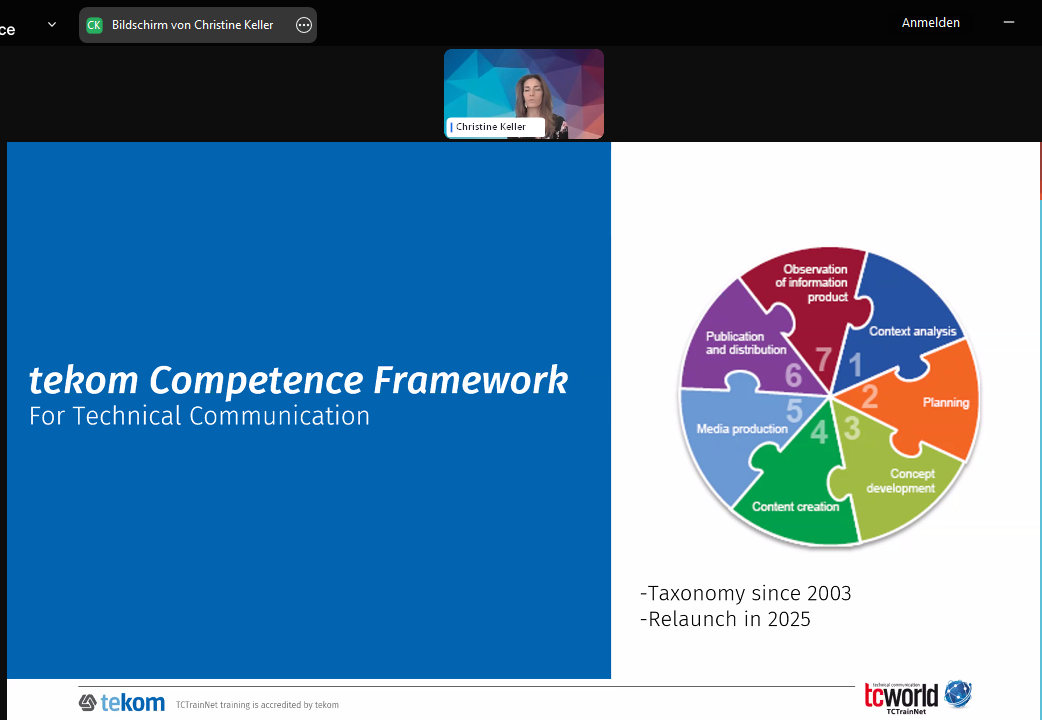Open the more options menu for the shared screen
The image size is (1042, 720).
coord(304,25)
